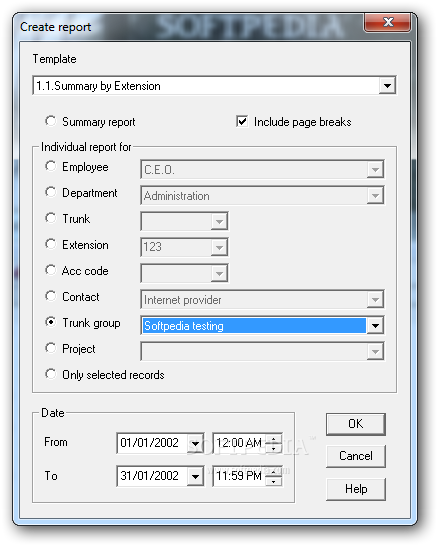Increase the To time with up arrow

274,472
